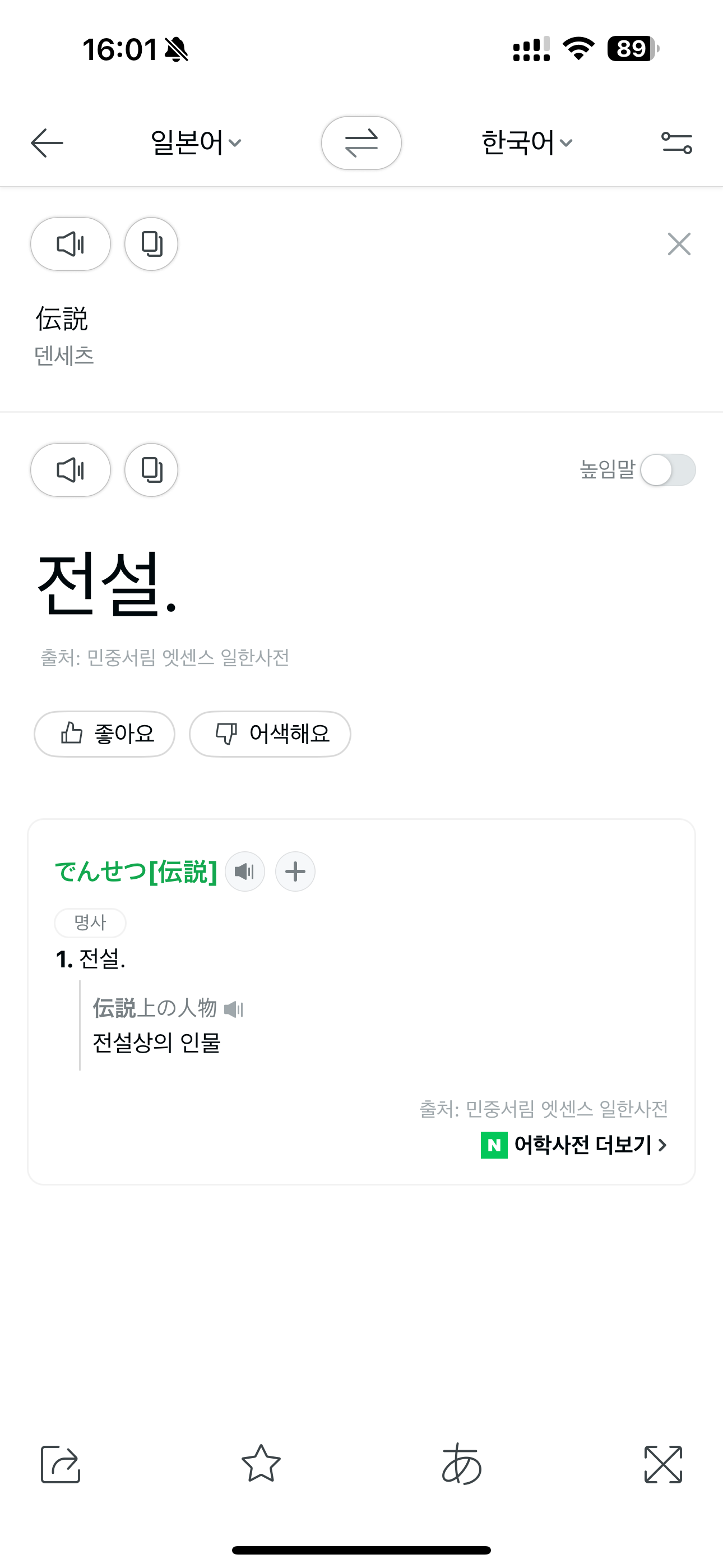This screenshot has height=1568, width=723.
Task: Play audio of Japanese source text
Action: click(71, 244)
